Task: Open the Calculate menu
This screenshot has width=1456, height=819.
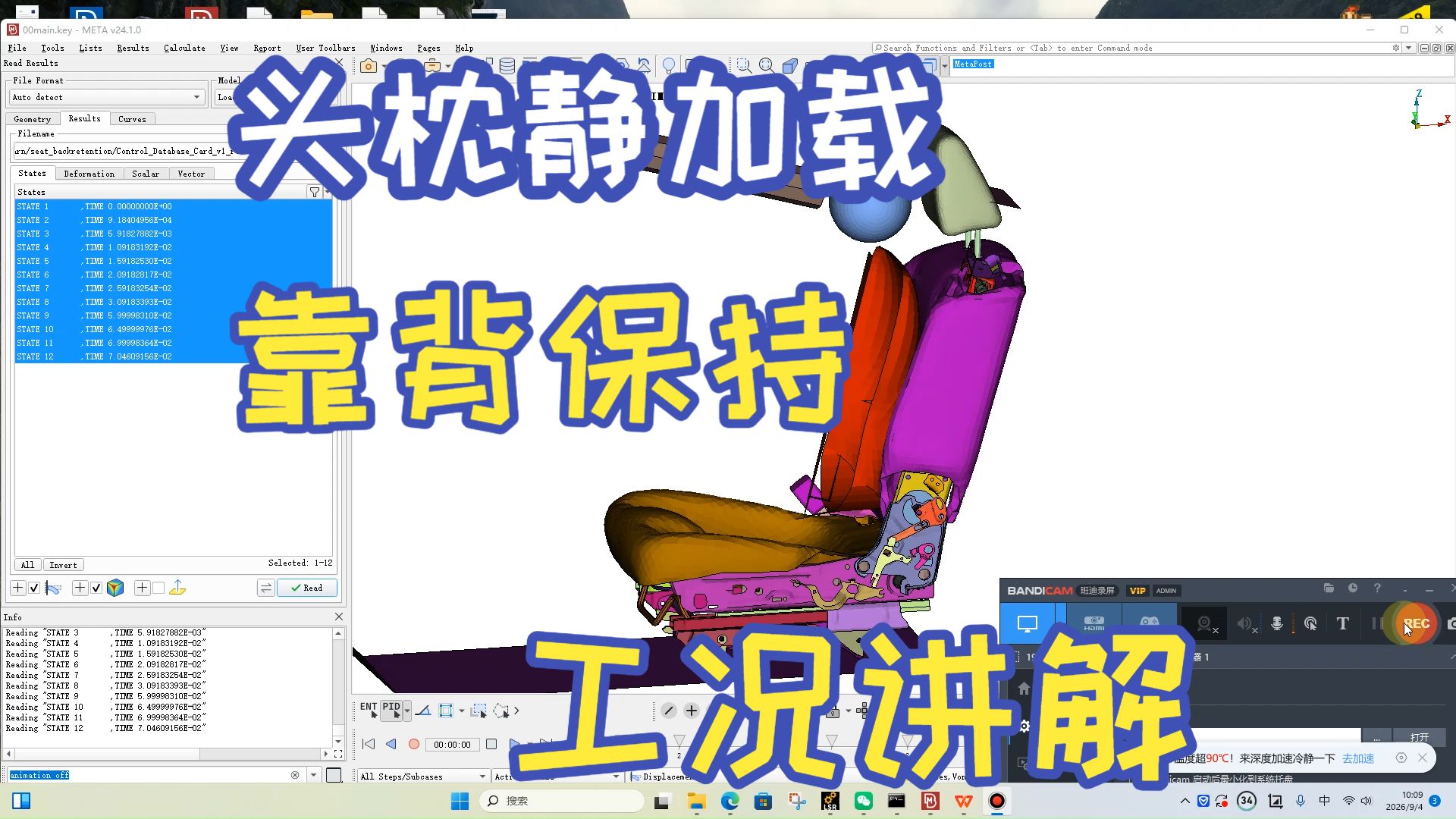Action: tap(184, 48)
